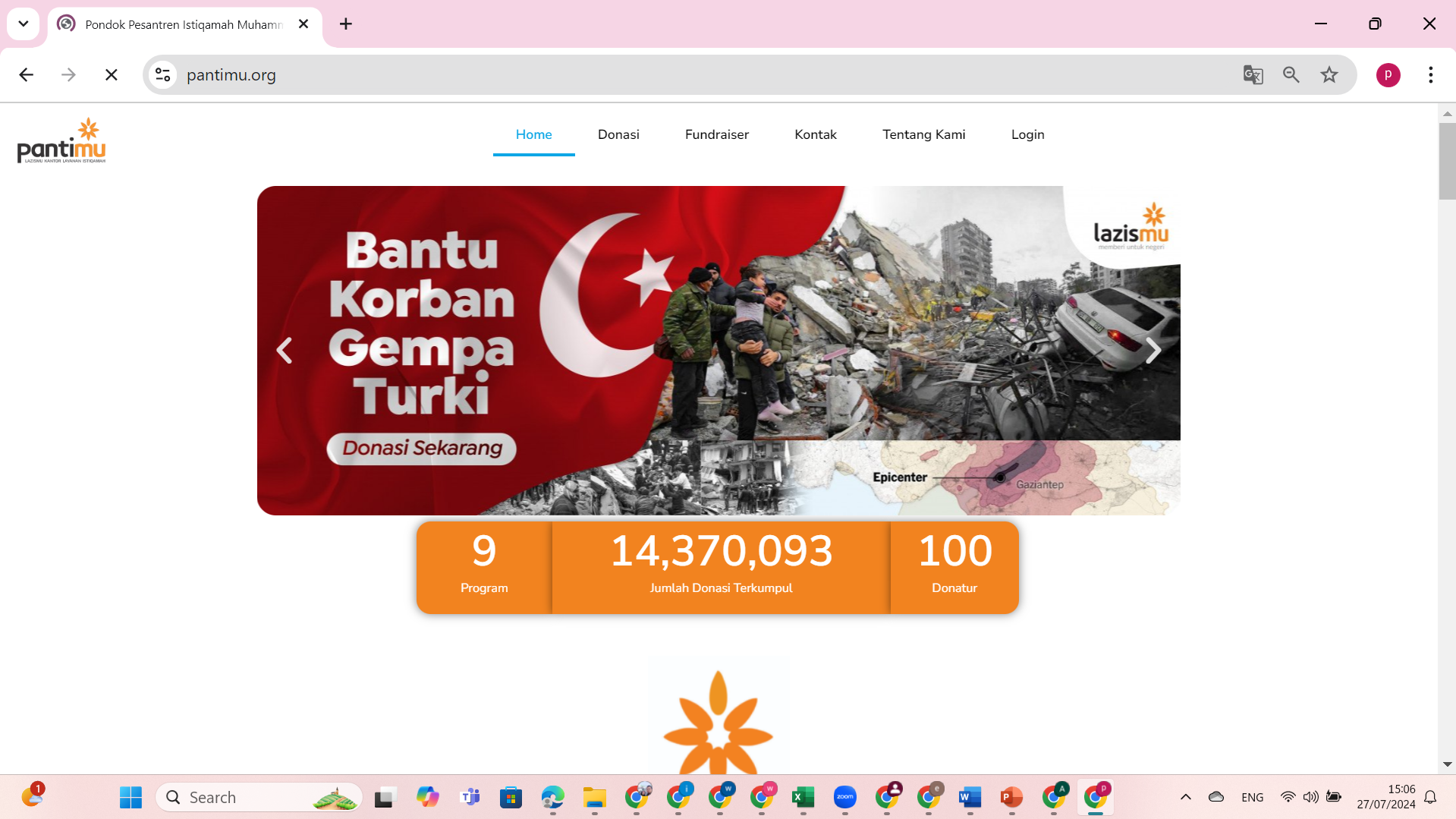Stop loading the page

pos(112,74)
